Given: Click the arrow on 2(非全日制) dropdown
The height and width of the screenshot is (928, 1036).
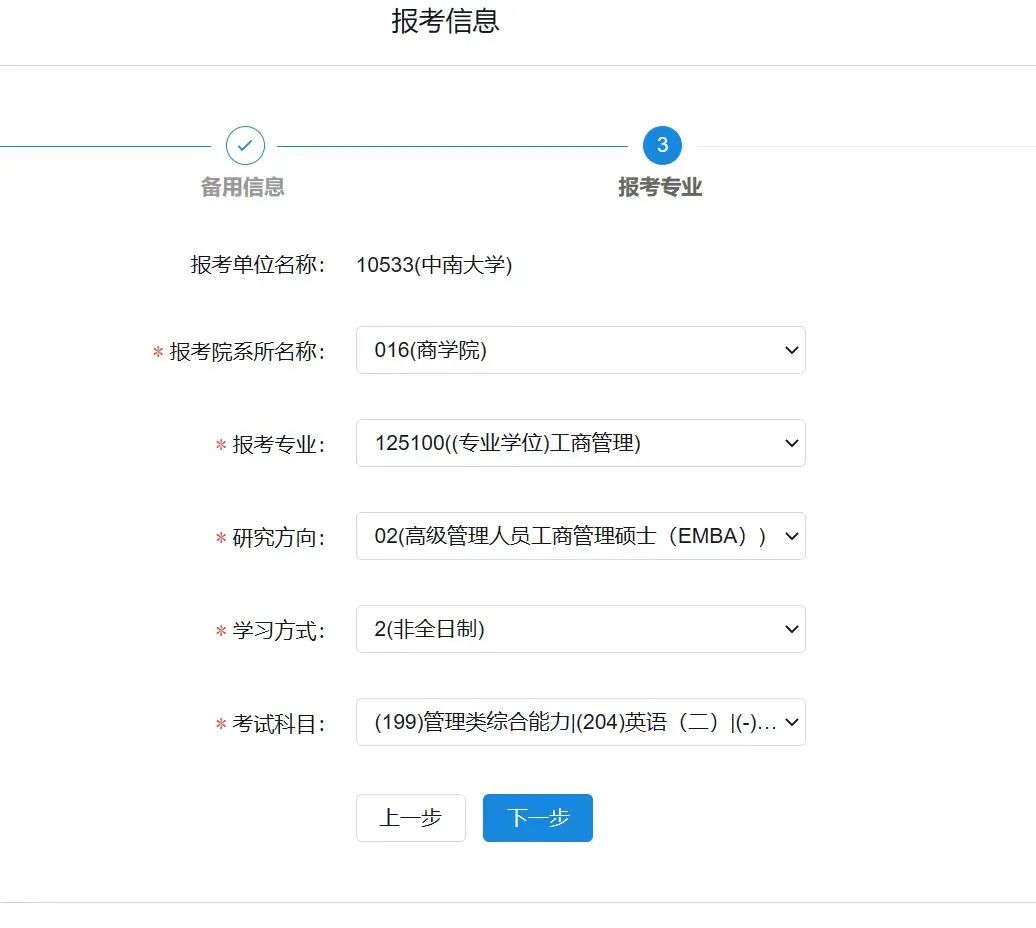Looking at the screenshot, I should click(791, 630).
